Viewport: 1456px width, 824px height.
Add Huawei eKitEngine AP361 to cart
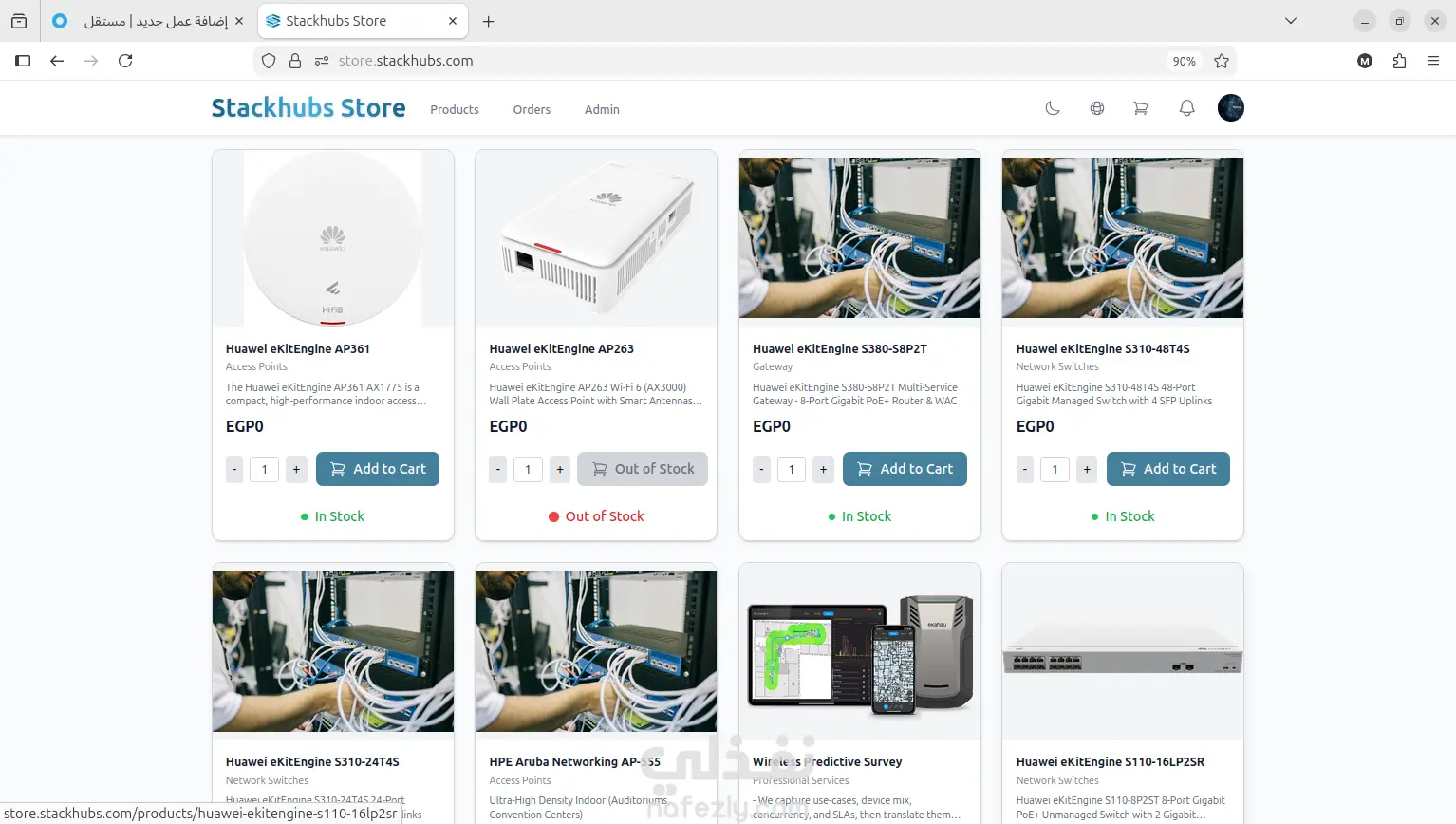tap(378, 469)
